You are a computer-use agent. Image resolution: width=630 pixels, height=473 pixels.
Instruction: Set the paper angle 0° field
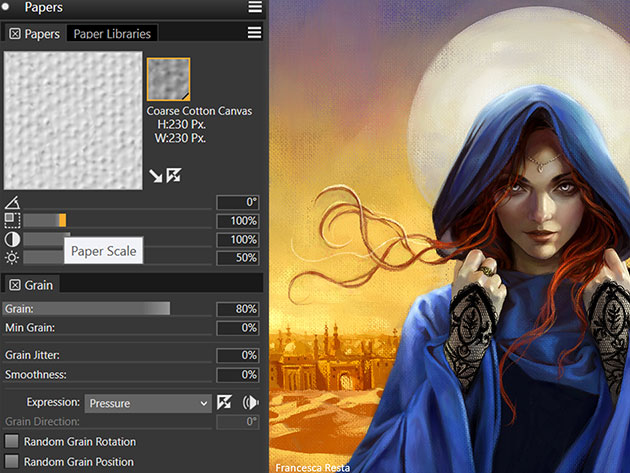[237, 202]
